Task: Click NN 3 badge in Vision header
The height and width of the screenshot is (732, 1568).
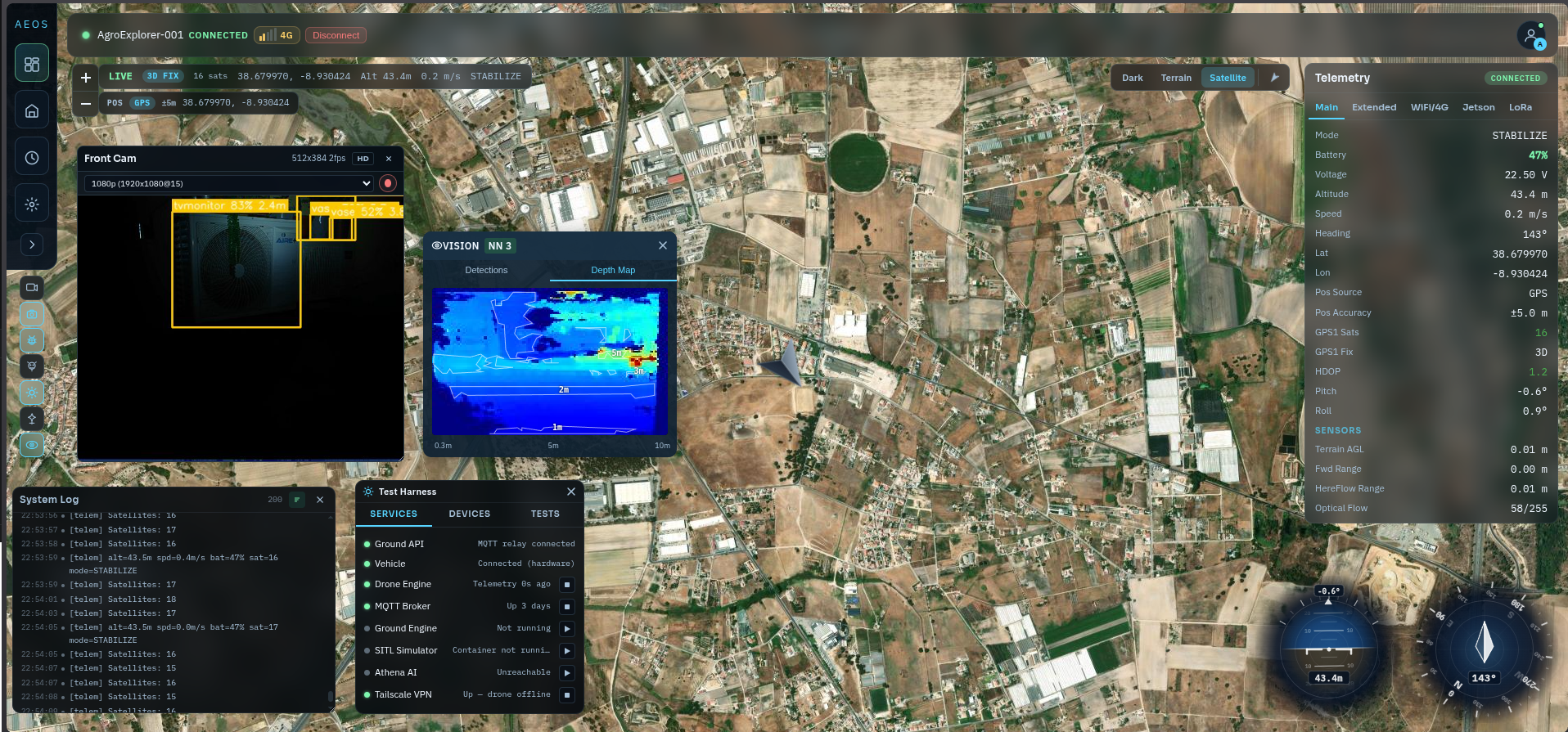Action: 499,245
